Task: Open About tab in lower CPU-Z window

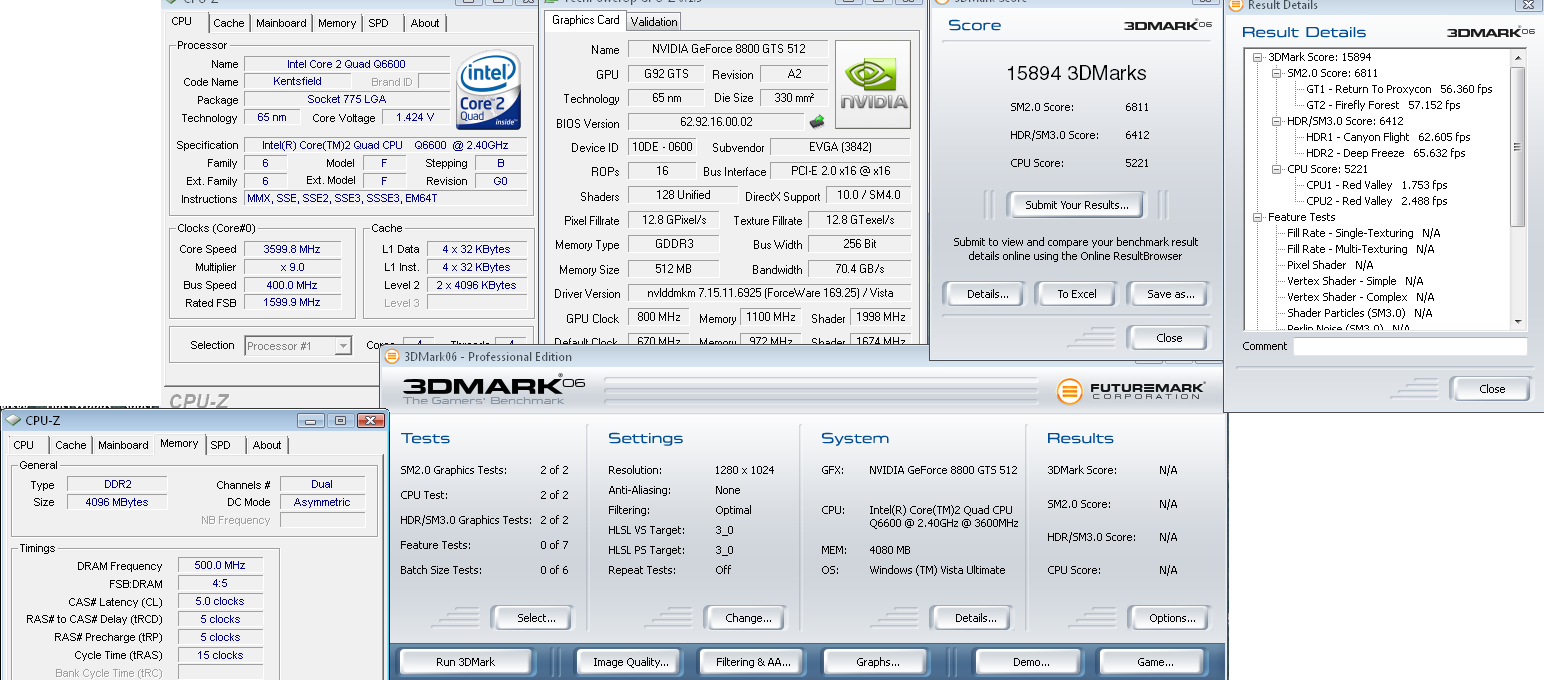Action: pyautogui.click(x=267, y=445)
